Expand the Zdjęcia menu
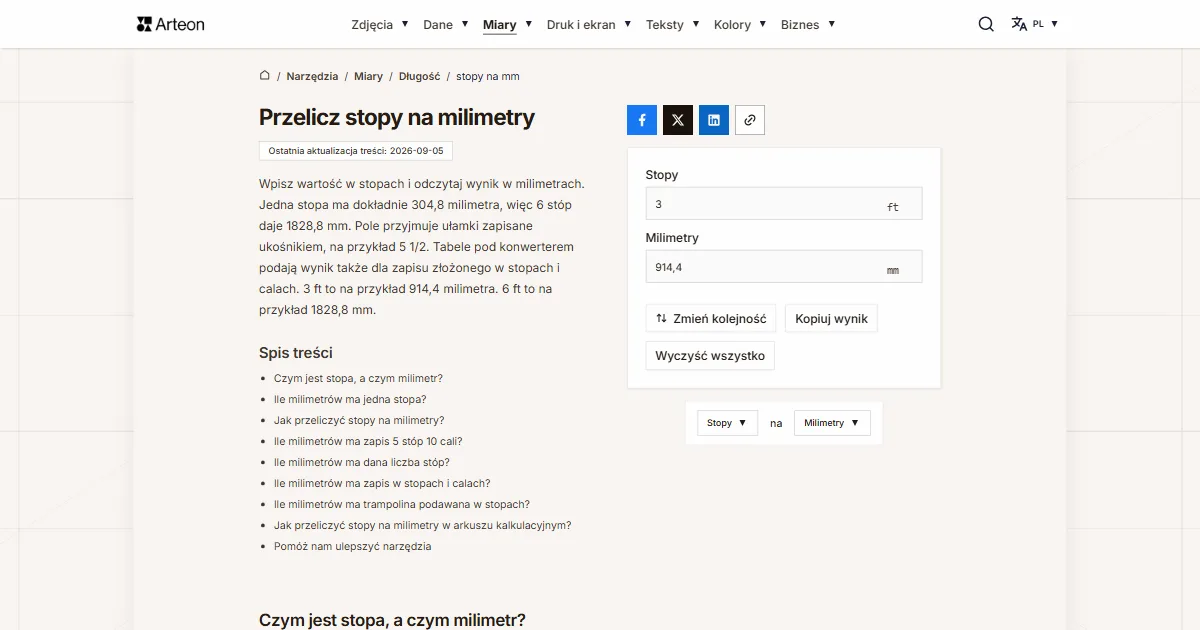The height and width of the screenshot is (630, 1200). (380, 24)
